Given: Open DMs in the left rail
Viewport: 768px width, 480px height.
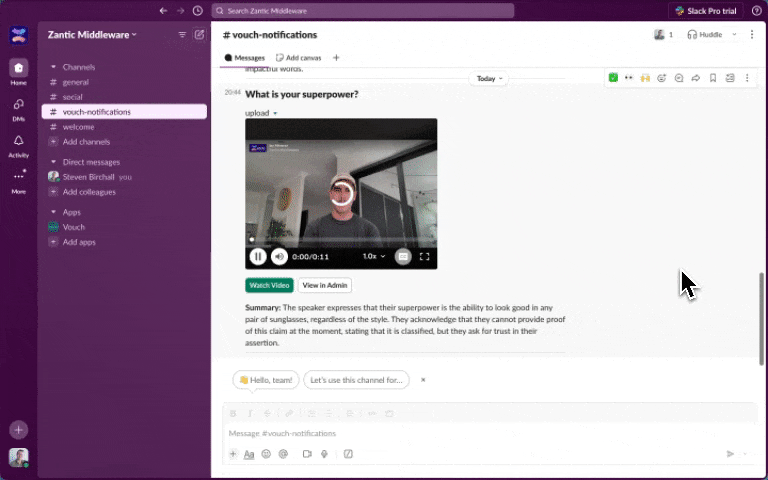Looking at the screenshot, I should tap(19, 110).
